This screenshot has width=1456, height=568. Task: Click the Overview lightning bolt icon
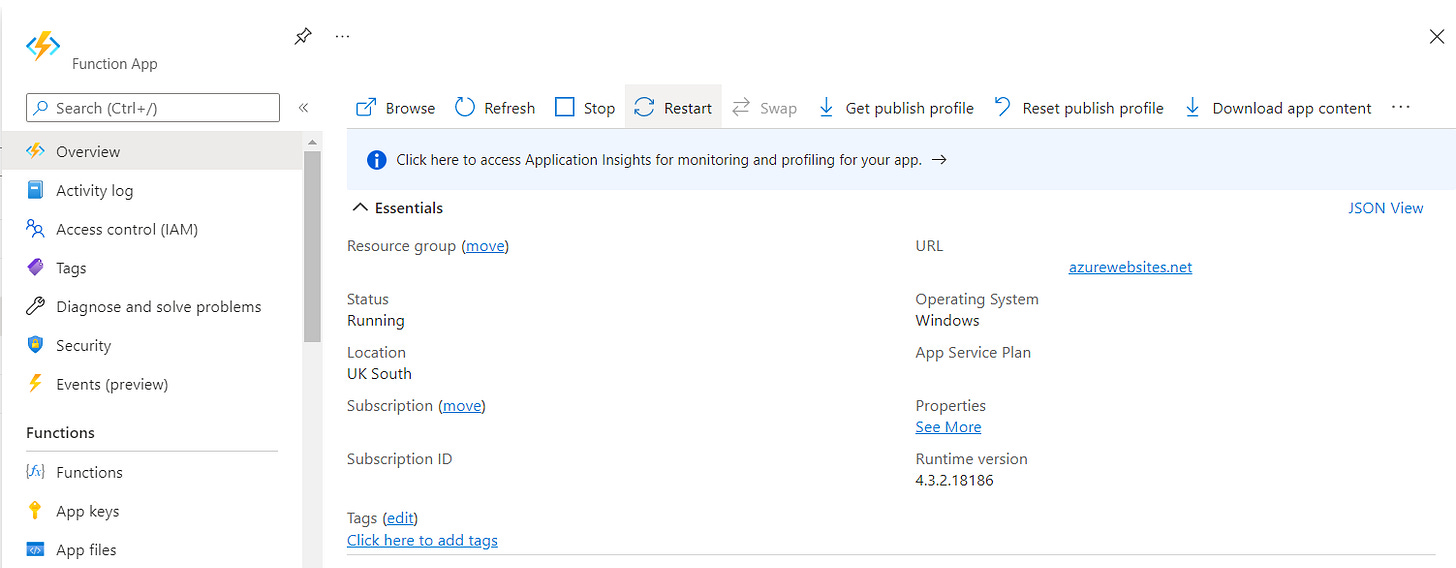click(x=35, y=151)
